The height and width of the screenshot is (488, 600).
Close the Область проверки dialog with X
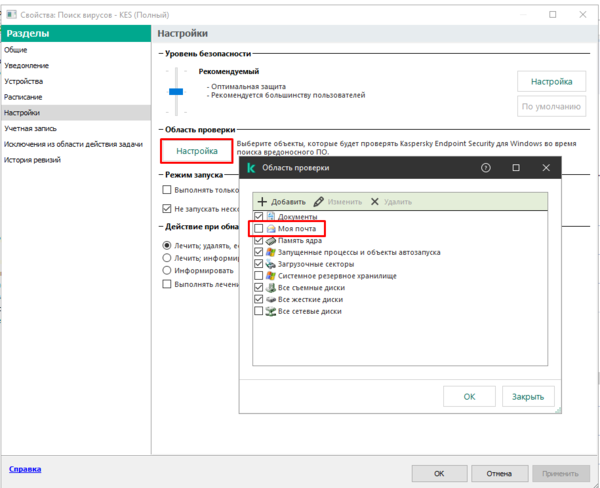(x=546, y=168)
